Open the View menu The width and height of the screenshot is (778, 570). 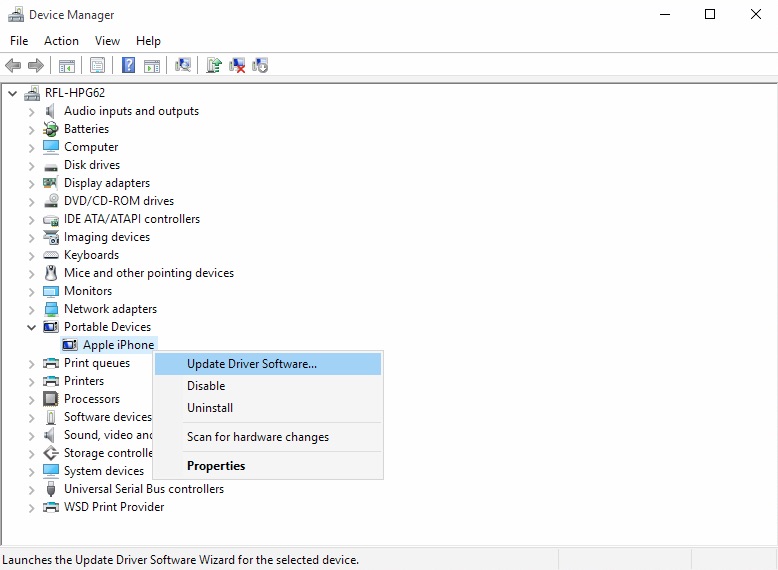107,41
